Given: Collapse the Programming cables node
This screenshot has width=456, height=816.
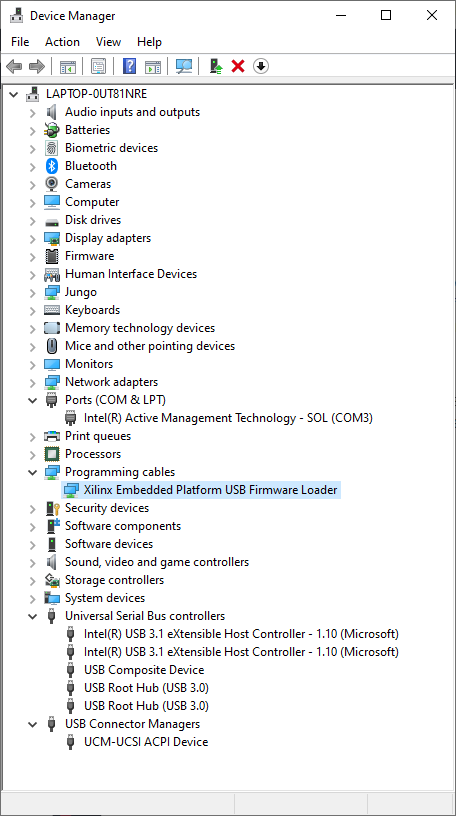Looking at the screenshot, I should coord(33,472).
